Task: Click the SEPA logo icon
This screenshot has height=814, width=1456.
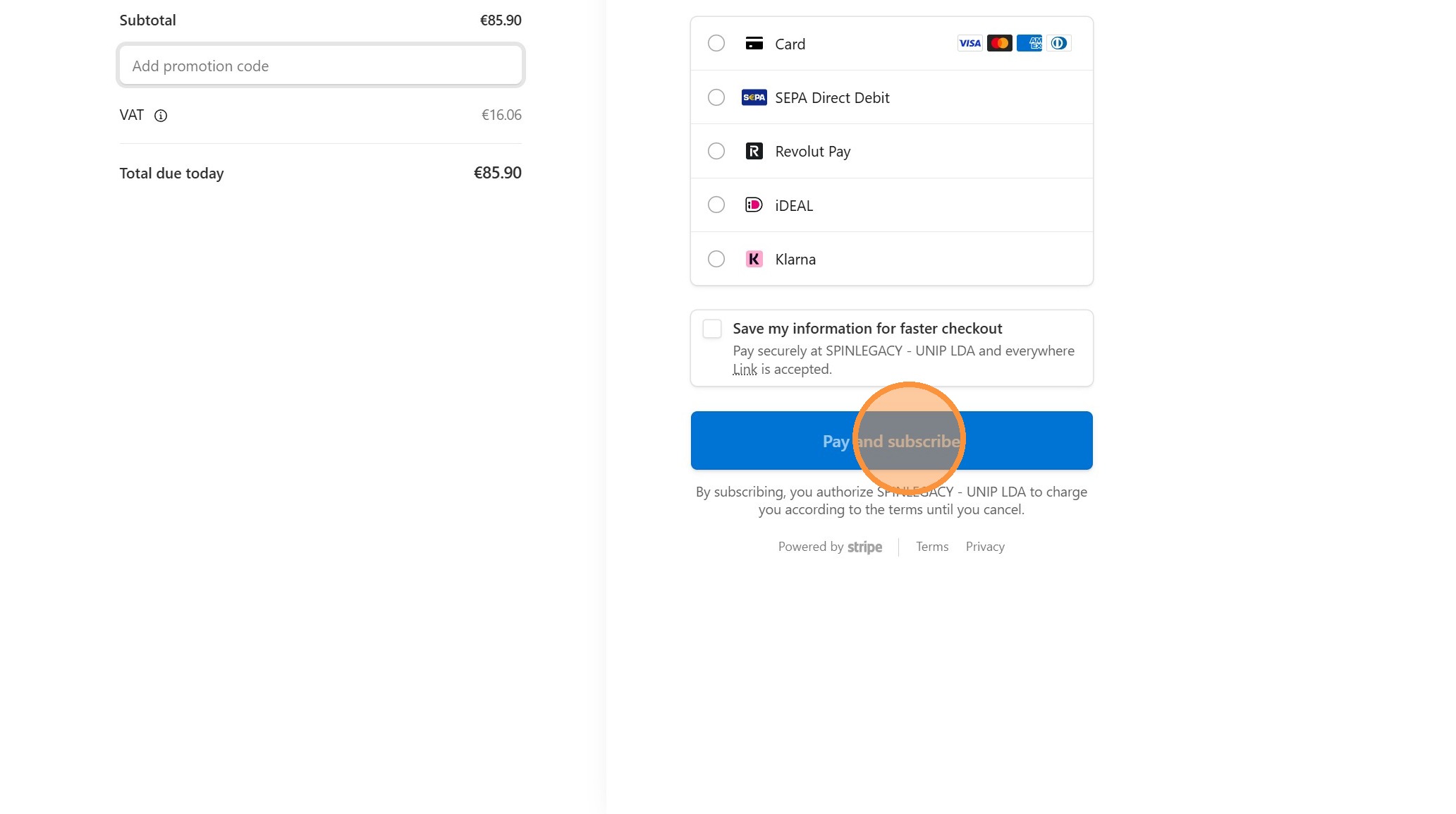Action: pyautogui.click(x=754, y=97)
